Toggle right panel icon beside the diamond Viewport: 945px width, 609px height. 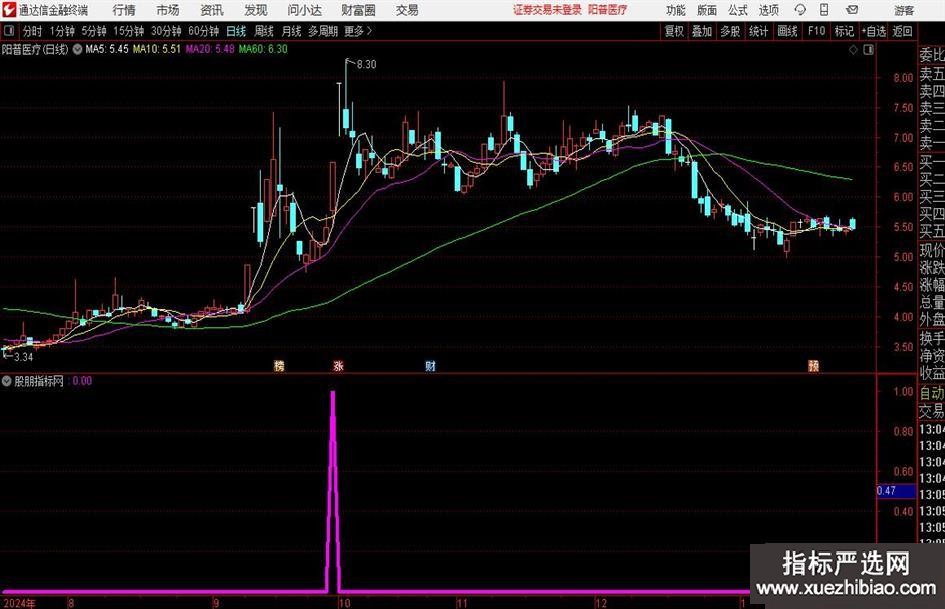point(868,50)
